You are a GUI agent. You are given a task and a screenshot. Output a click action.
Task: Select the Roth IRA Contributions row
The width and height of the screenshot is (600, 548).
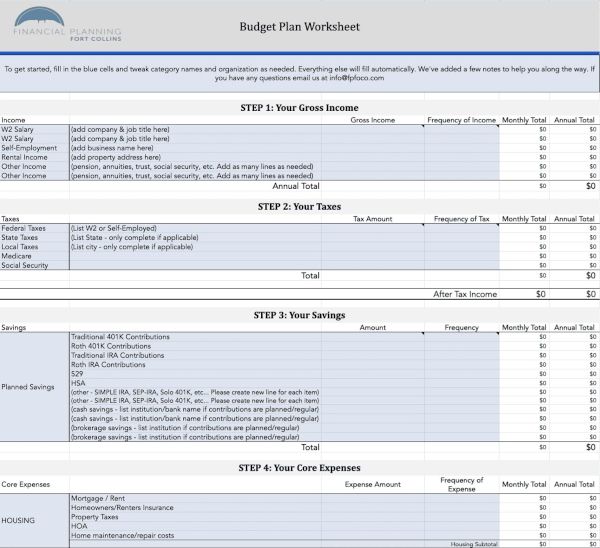[196, 365]
